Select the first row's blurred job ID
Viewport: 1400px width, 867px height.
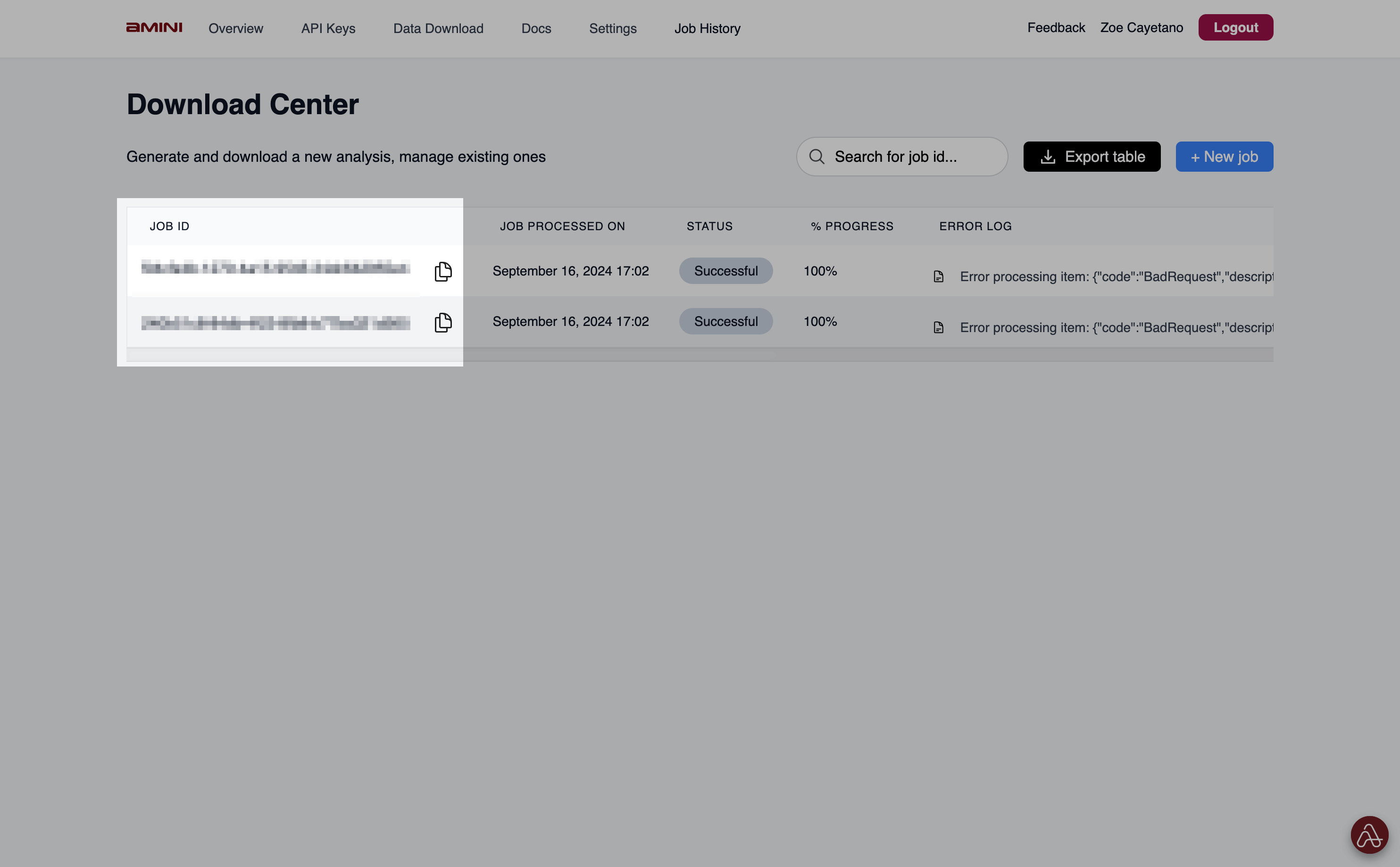[276, 267]
